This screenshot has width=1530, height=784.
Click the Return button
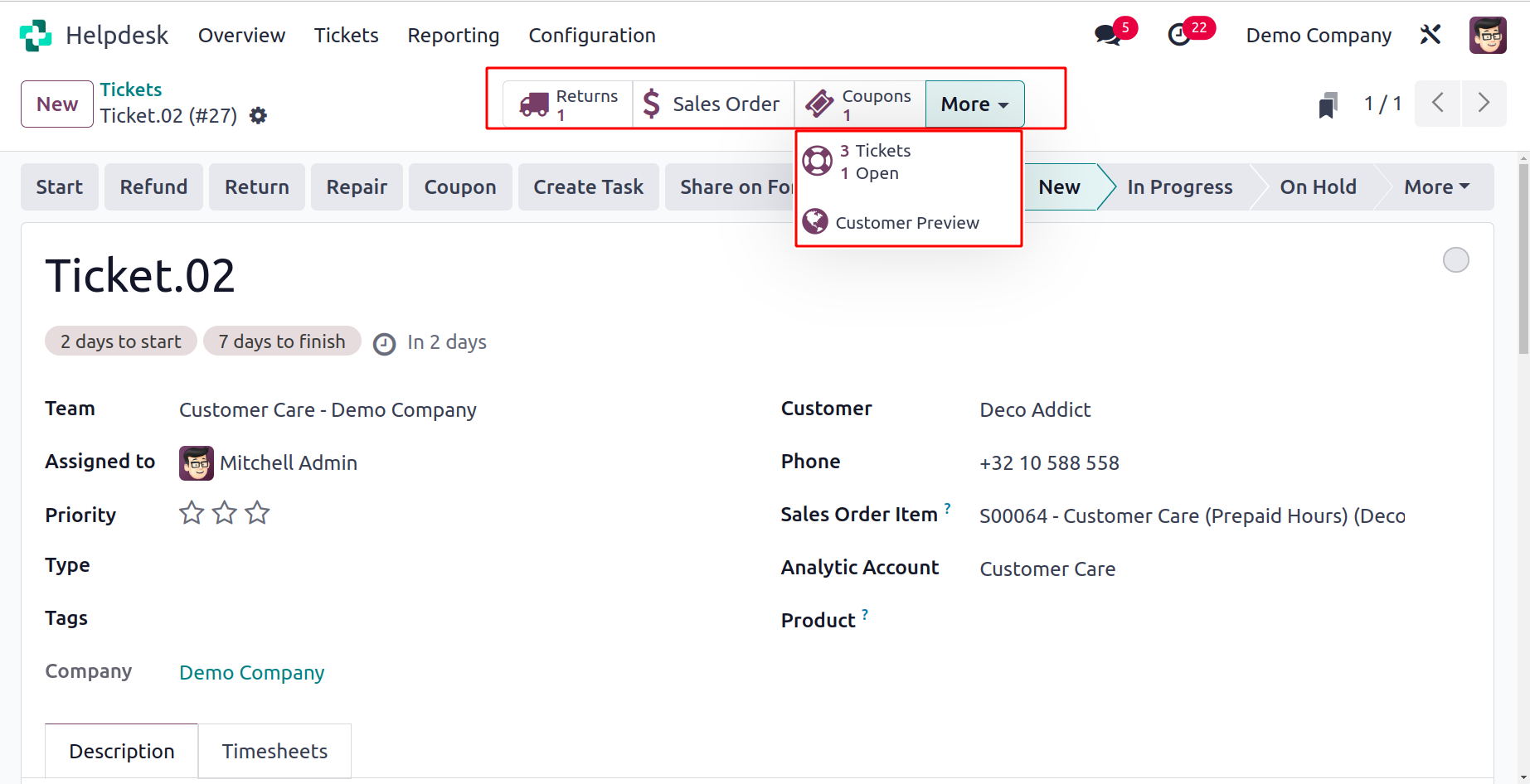pos(257,187)
